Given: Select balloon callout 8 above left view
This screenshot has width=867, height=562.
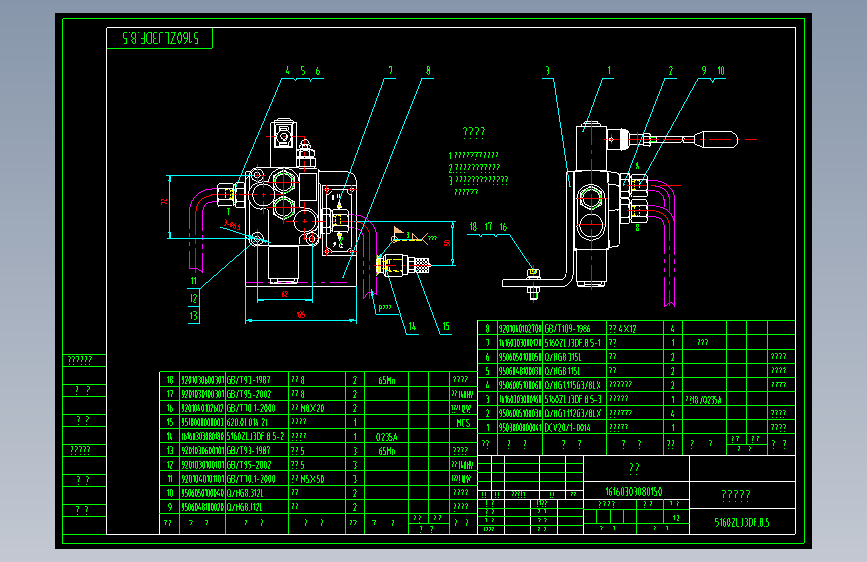Looking at the screenshot, I should [428, 70].
